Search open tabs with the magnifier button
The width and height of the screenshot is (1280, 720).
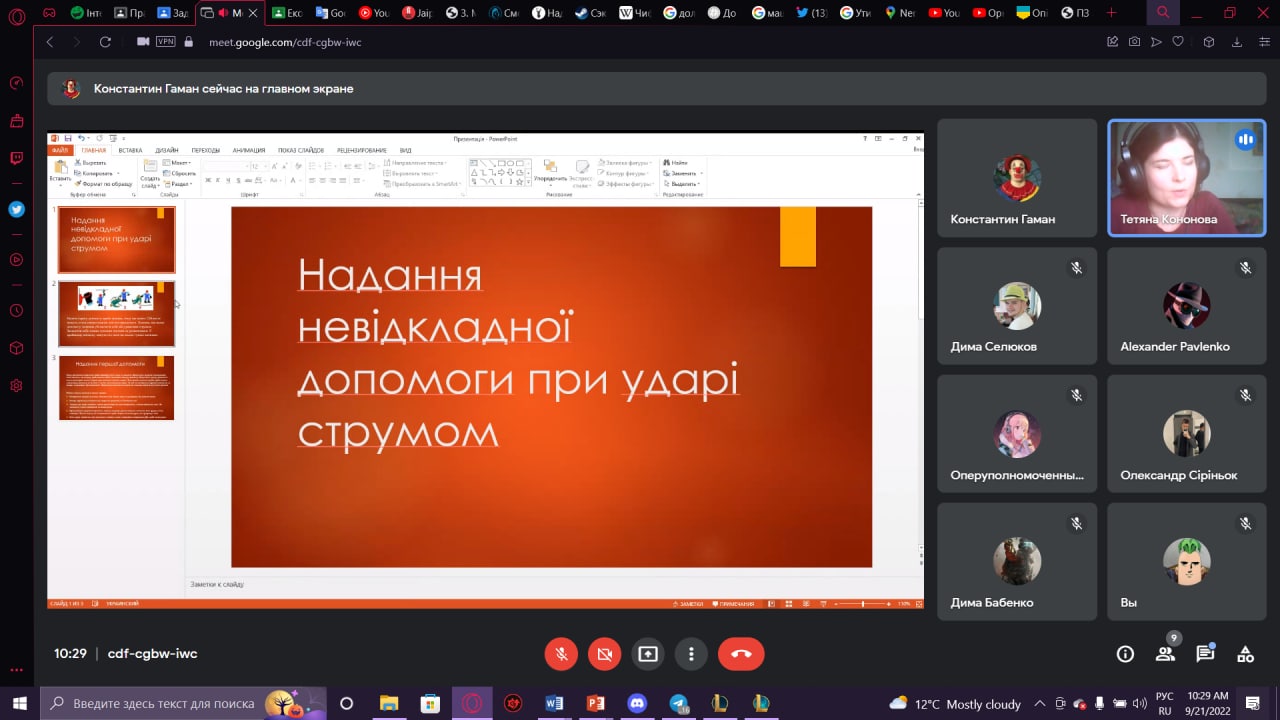pos(1162,13)
